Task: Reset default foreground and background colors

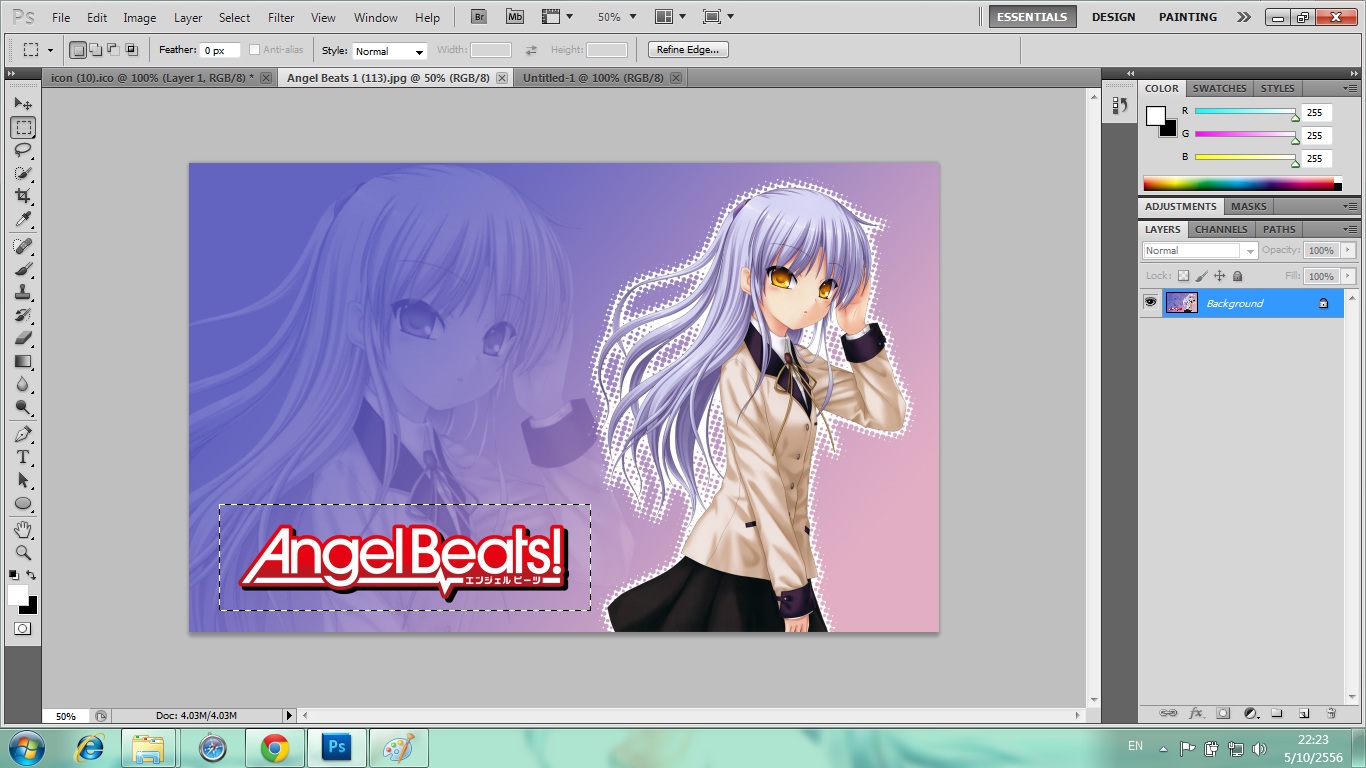Action: (14, 575)
